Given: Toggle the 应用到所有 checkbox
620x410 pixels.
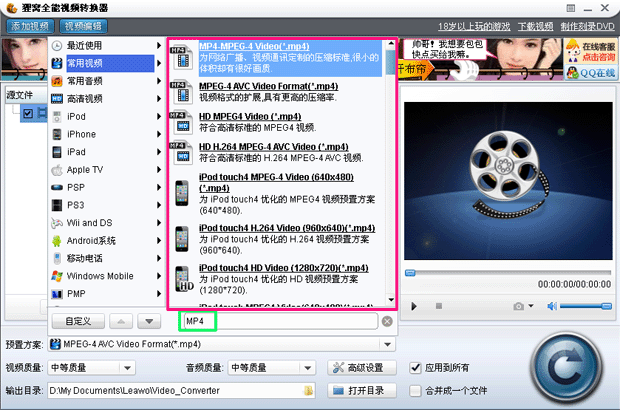Looking at the screenshot, I should pyautogui.click(x=415, y=368).
